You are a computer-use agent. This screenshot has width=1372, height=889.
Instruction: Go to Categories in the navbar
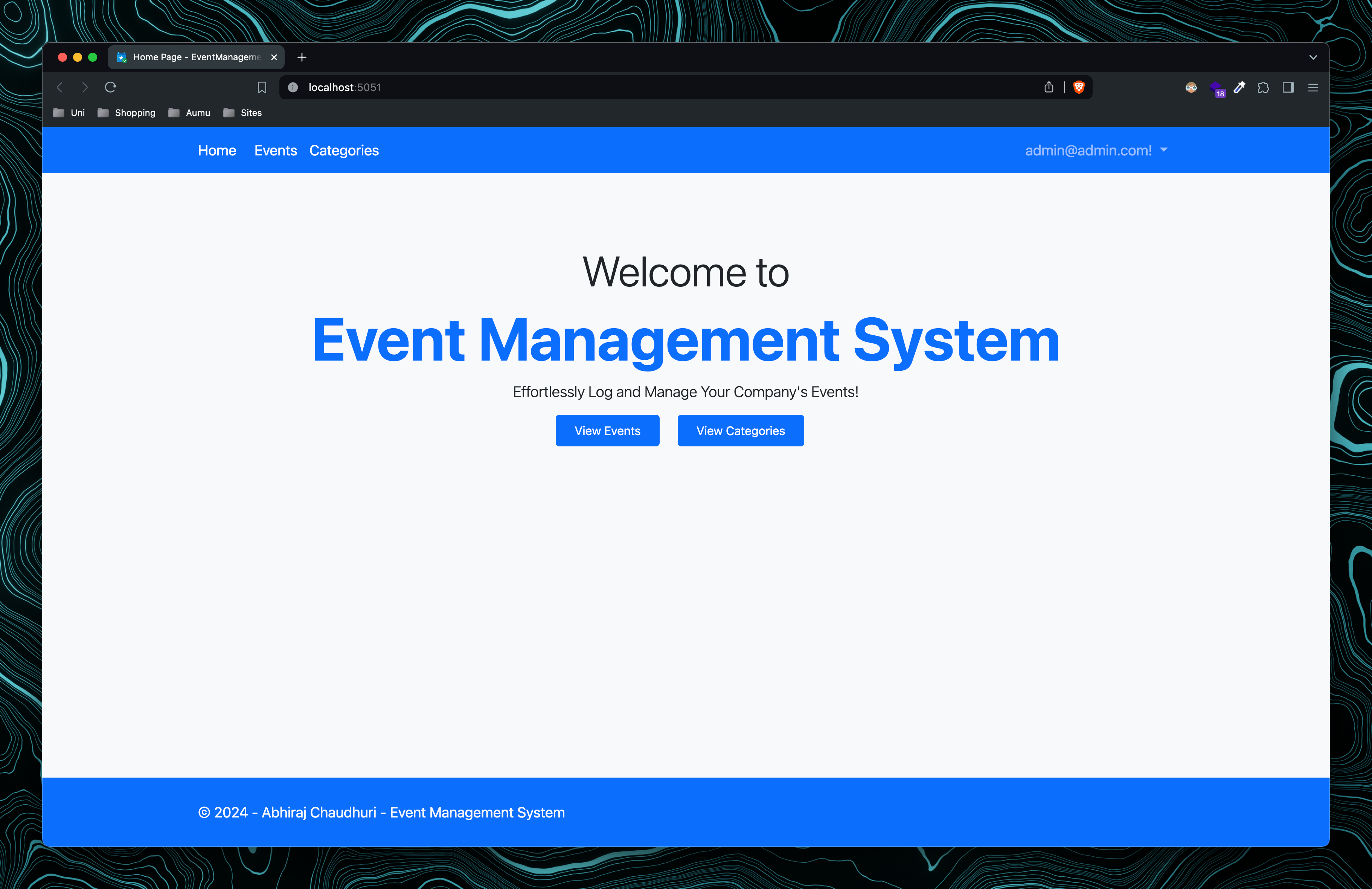click(344, 151)
